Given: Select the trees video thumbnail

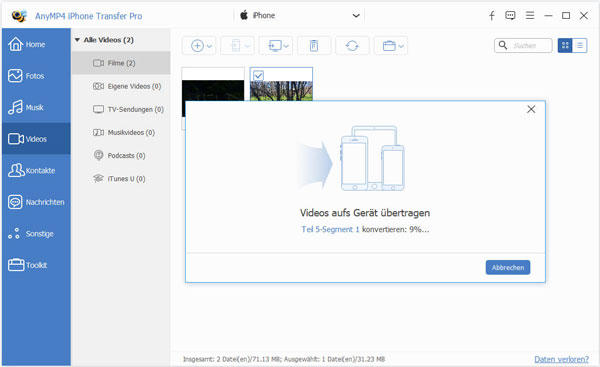Looking at the screenshot, I should point(281,90).
